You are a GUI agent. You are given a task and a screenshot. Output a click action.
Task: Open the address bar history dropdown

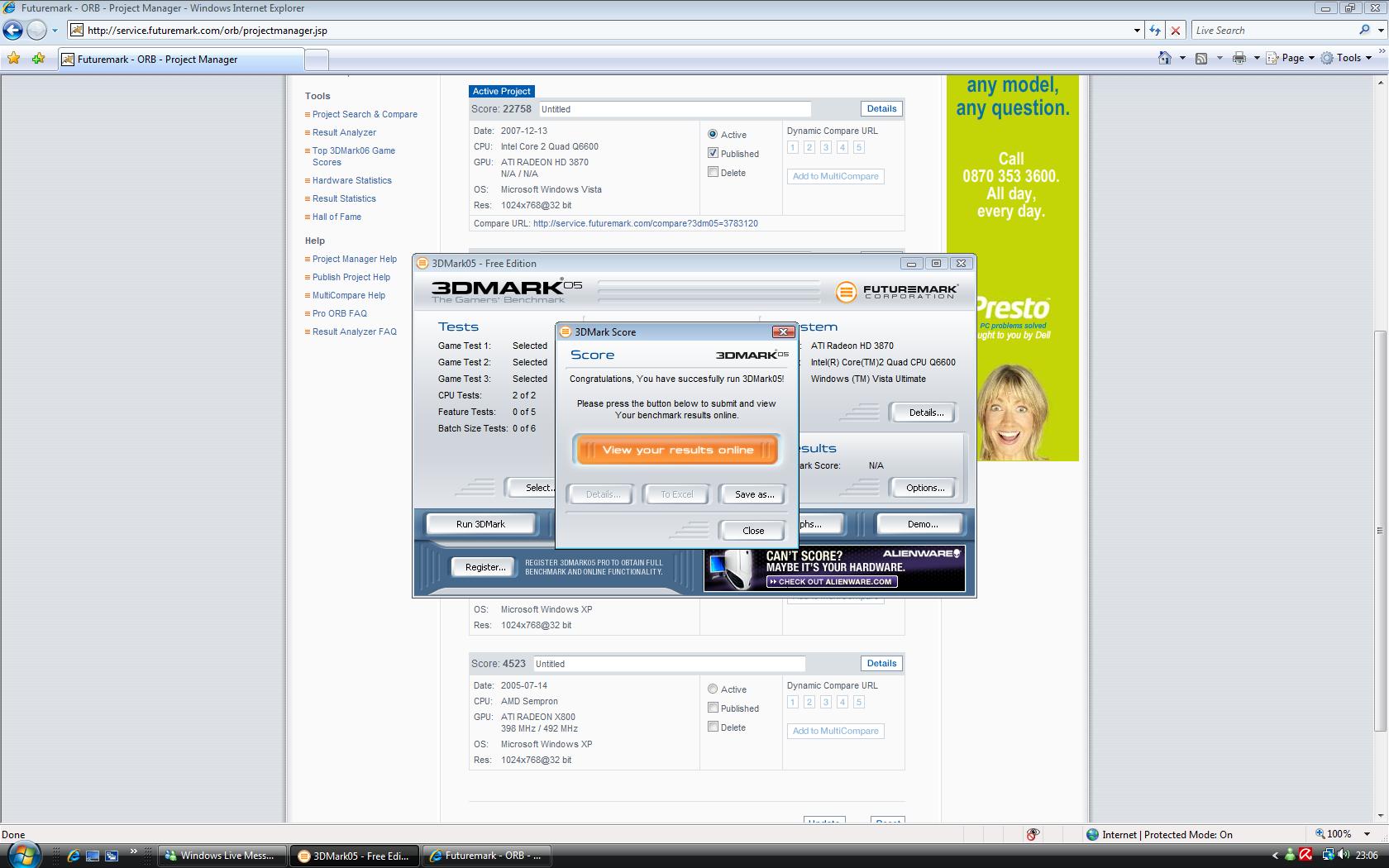[x=1137, y=31]
